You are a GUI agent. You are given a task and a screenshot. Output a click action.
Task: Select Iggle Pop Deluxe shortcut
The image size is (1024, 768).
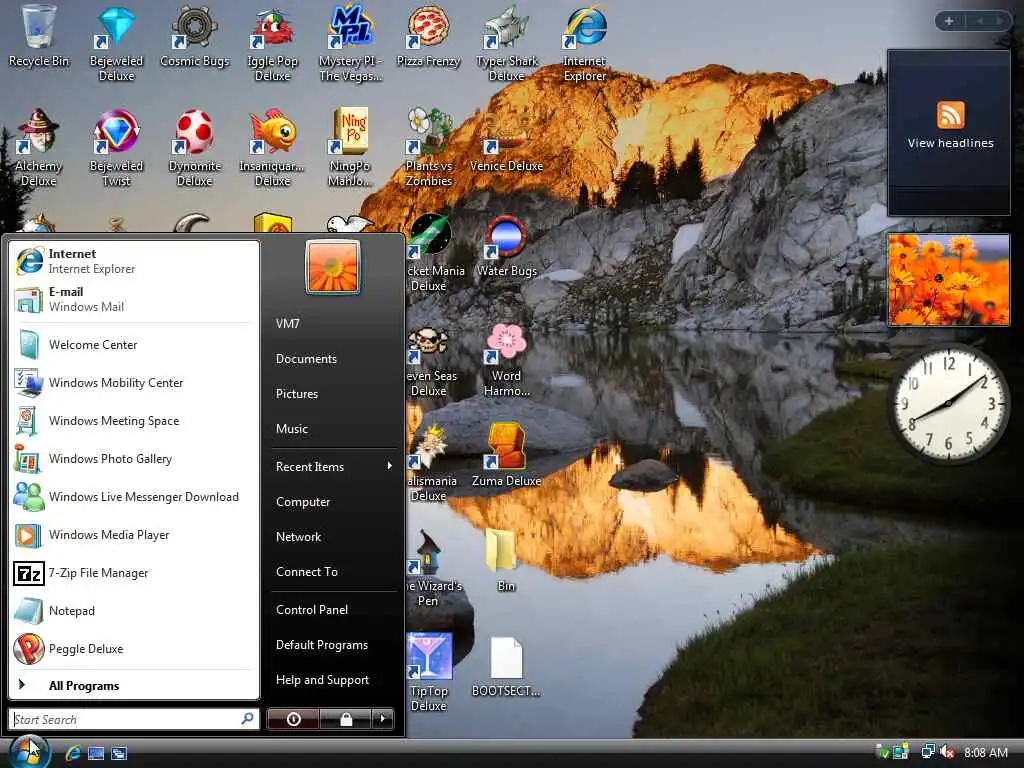[x=272, y=43]
